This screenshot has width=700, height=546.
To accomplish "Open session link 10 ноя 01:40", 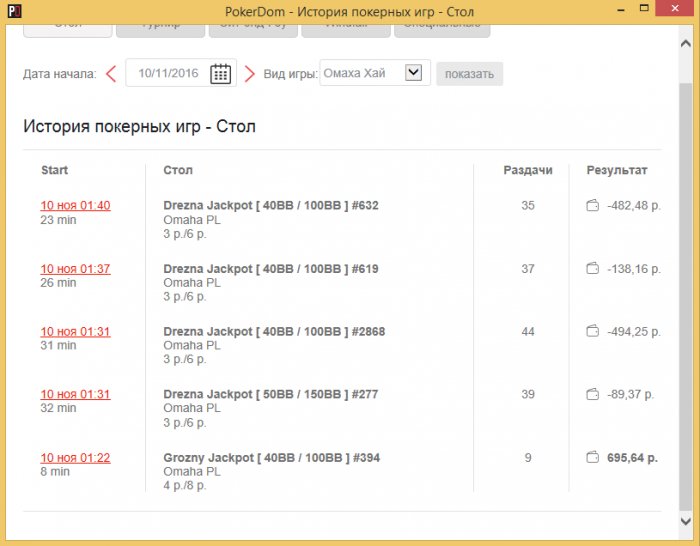I will pyautogui.click(x=75, y=205).
